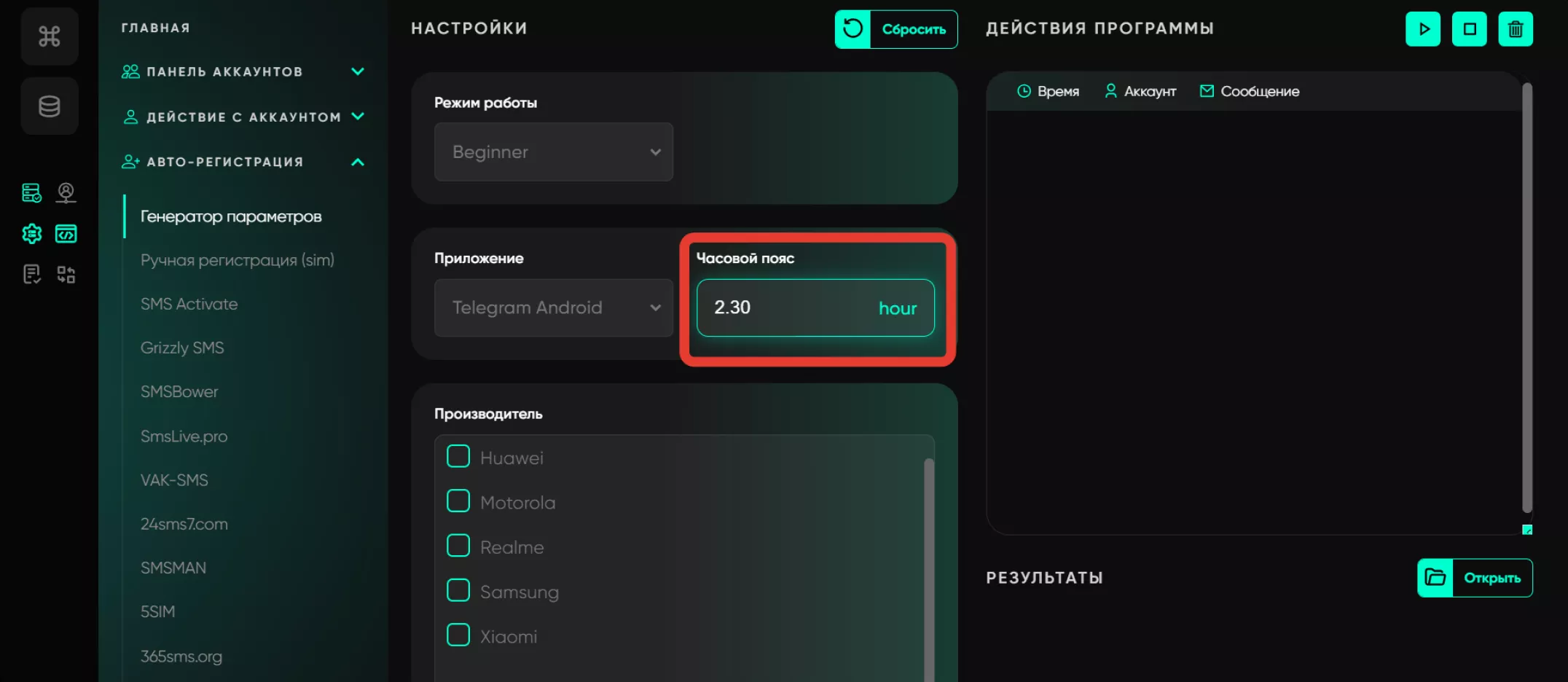
Task: Open Grizzly SMS in sidebar
Action: (182, 348)
